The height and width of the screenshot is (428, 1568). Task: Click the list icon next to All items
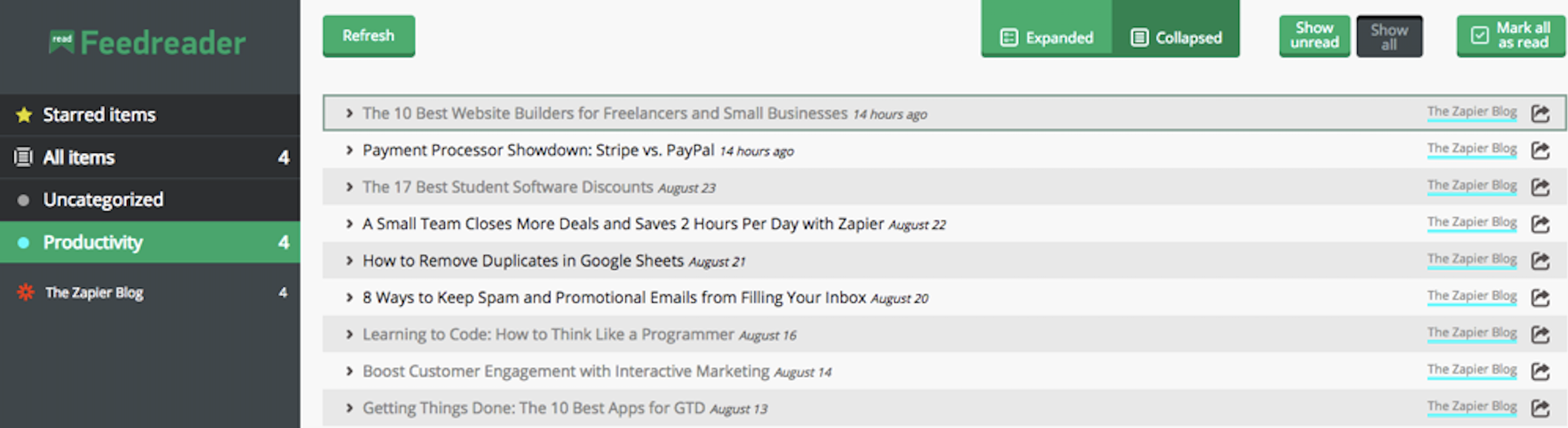click(x=22, y=157)
